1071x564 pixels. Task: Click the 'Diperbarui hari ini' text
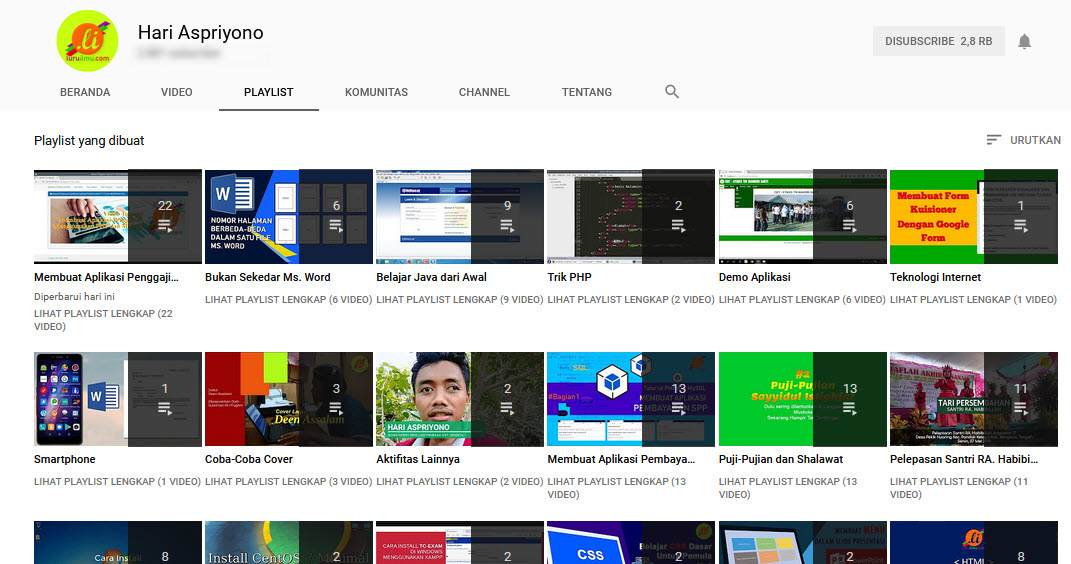(74, 296)
